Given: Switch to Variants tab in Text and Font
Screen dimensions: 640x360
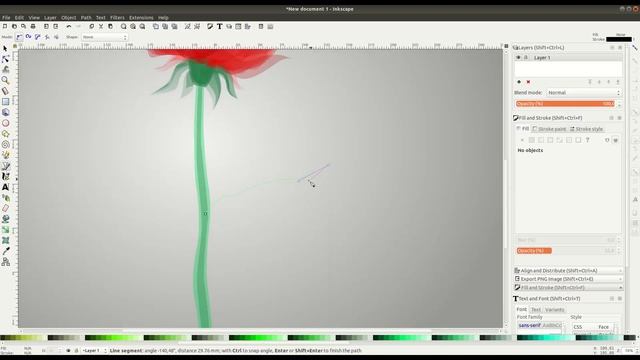Looking at the screenshot, I should (x=554, y=310).
